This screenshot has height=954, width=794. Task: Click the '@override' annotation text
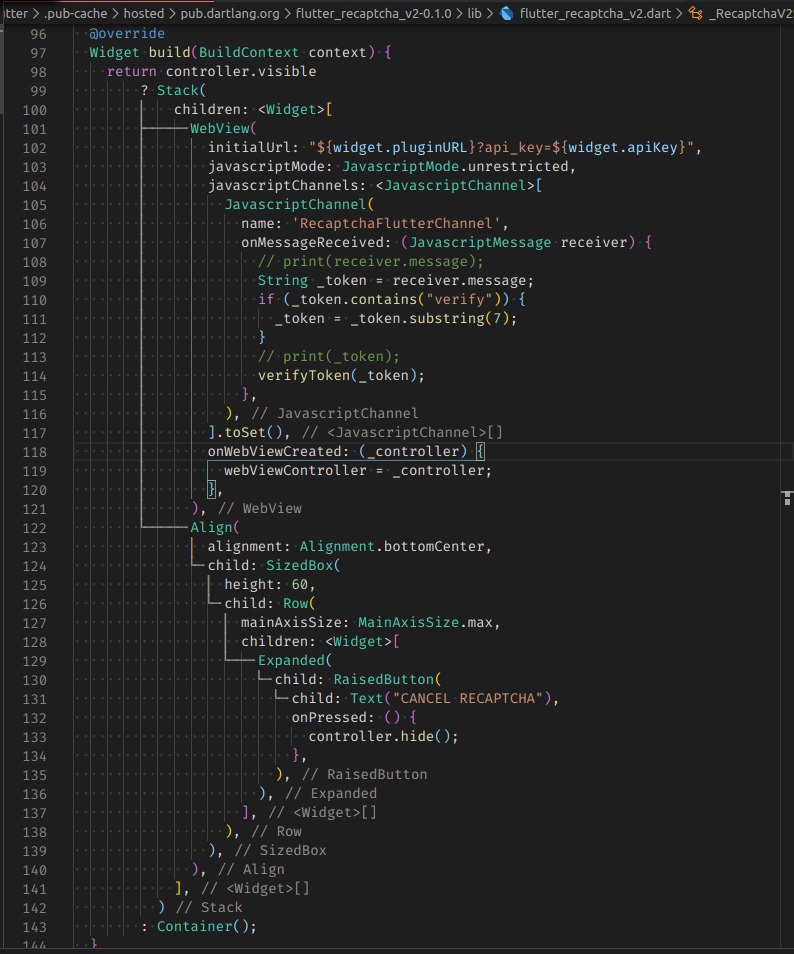tap(127, 33)
